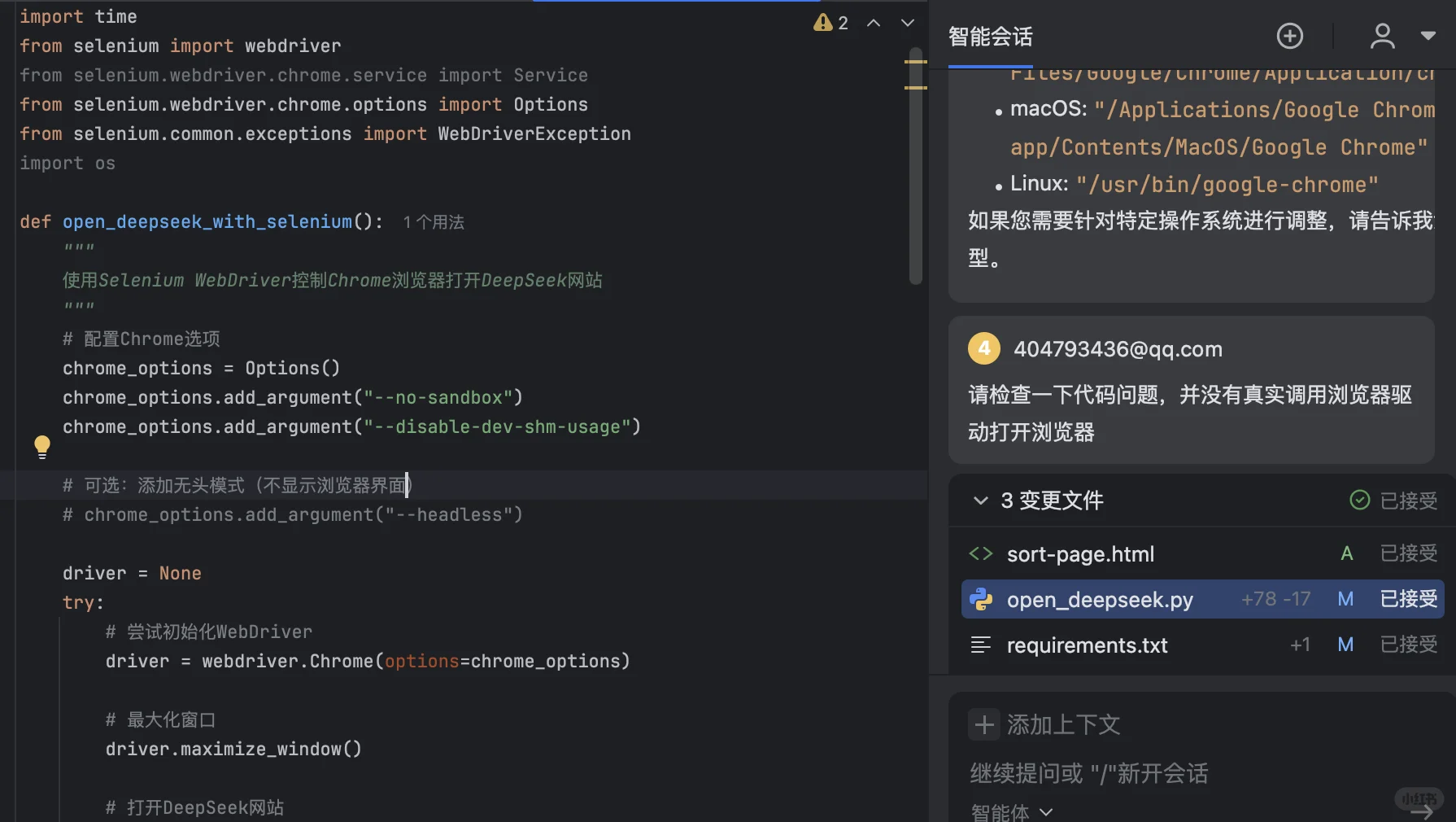1456x822 pixels.
Task: Click the 1 个用法 usages hint
Action: pos(434,222)
